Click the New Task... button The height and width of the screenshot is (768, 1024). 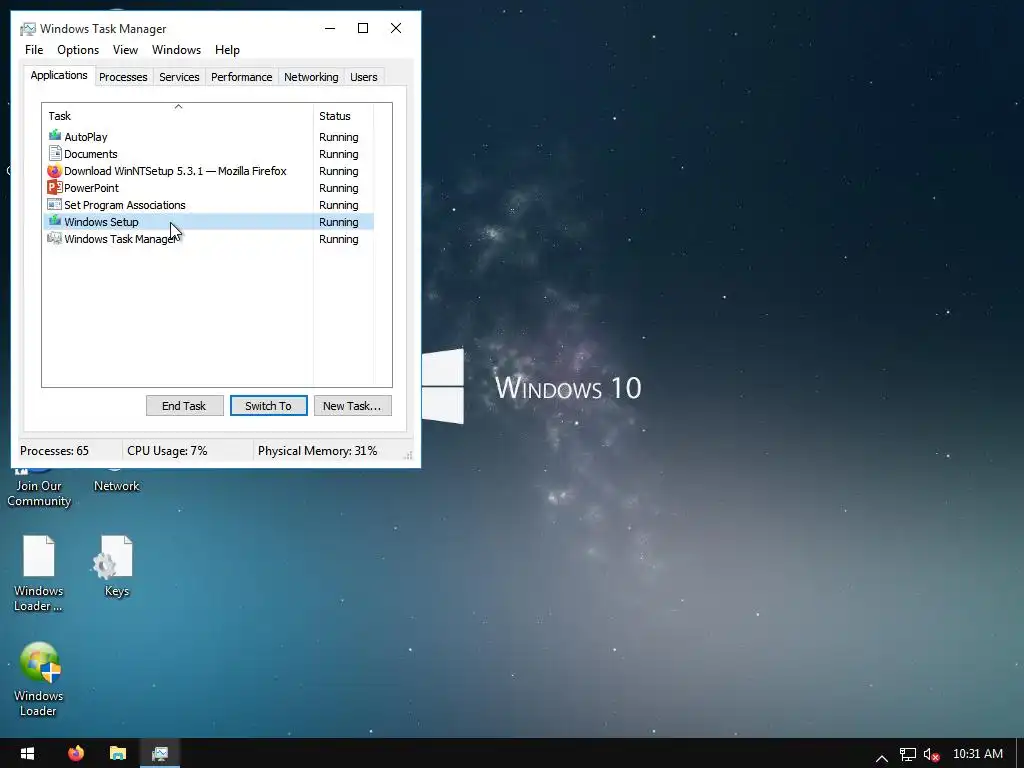(x=353, y=406)
